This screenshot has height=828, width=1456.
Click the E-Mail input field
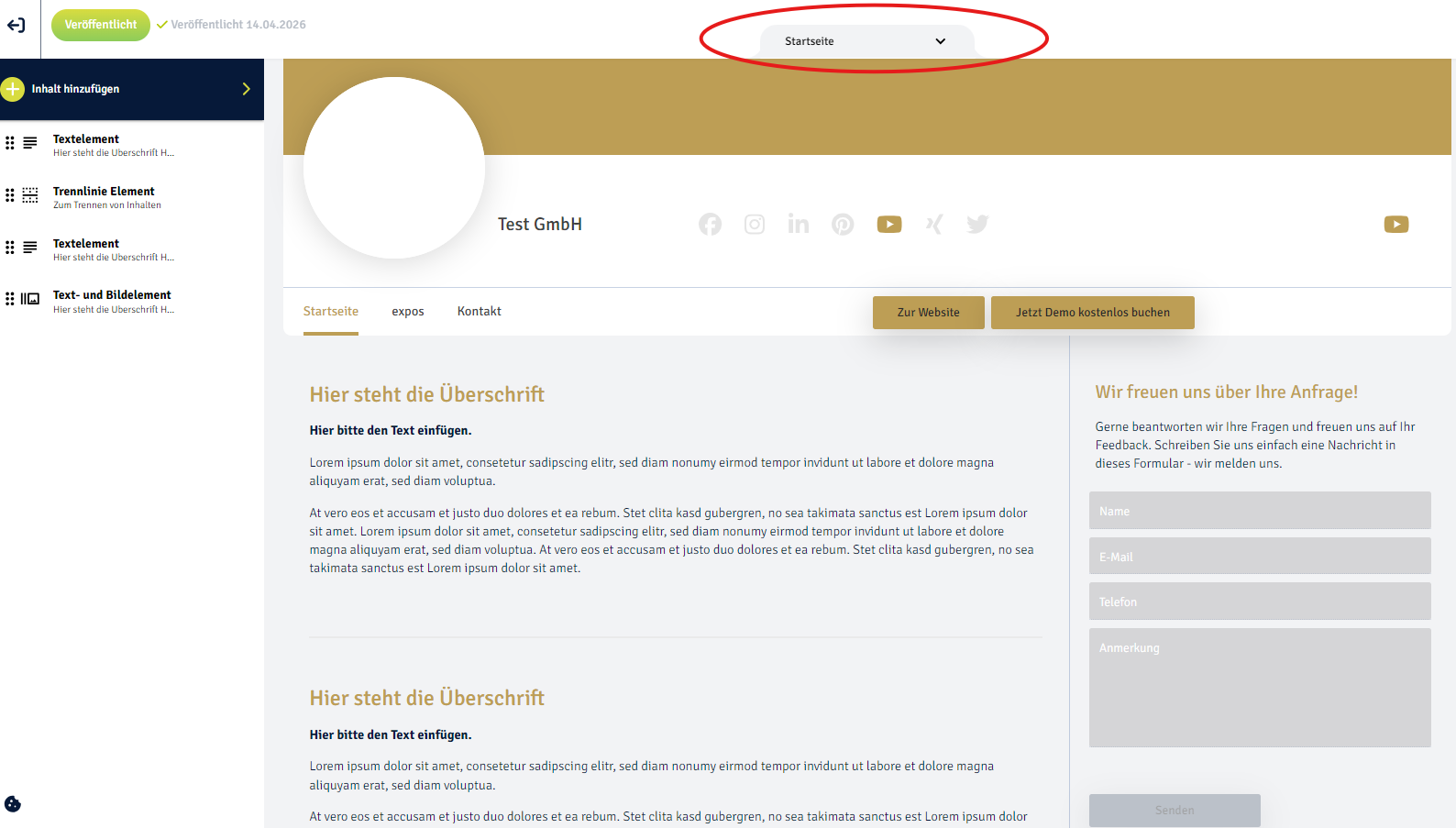[x=1260, y=557]
